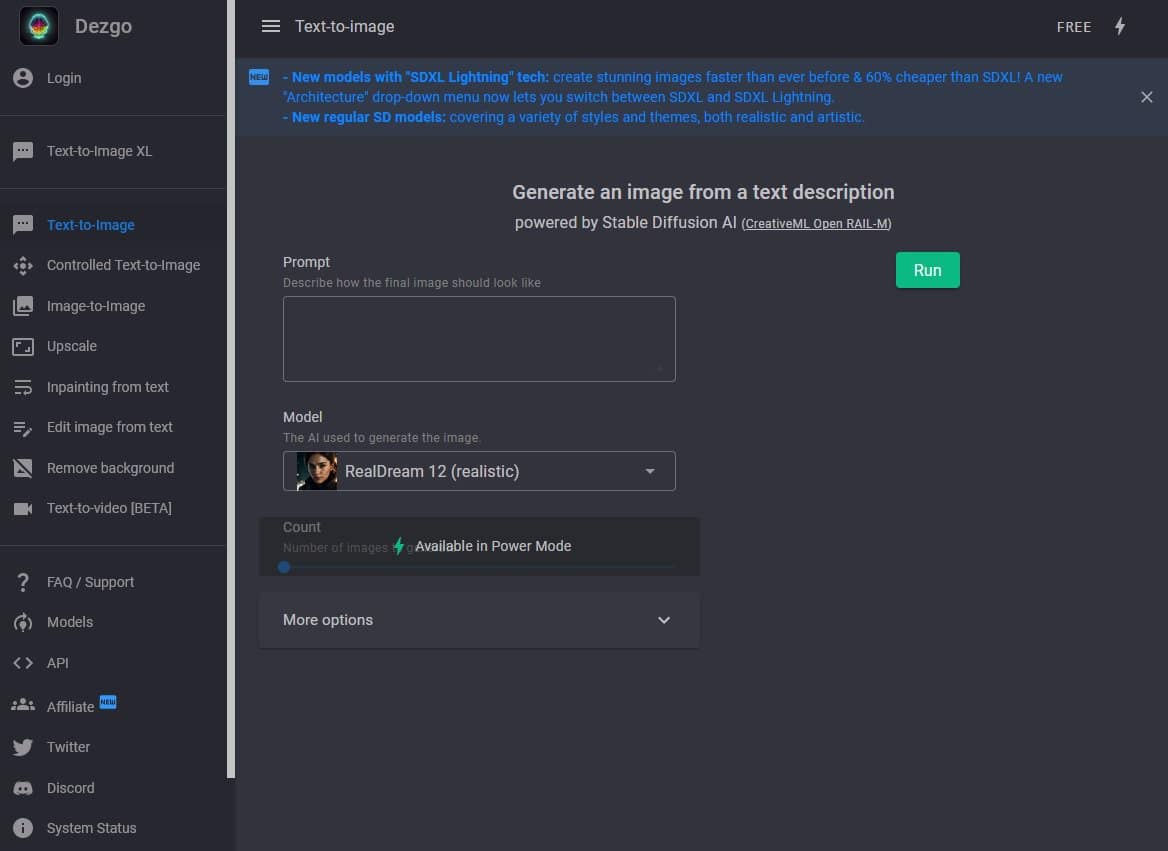Go to Remove background
The width and height of the screenshot is (1168, 851).
(110, 468)
